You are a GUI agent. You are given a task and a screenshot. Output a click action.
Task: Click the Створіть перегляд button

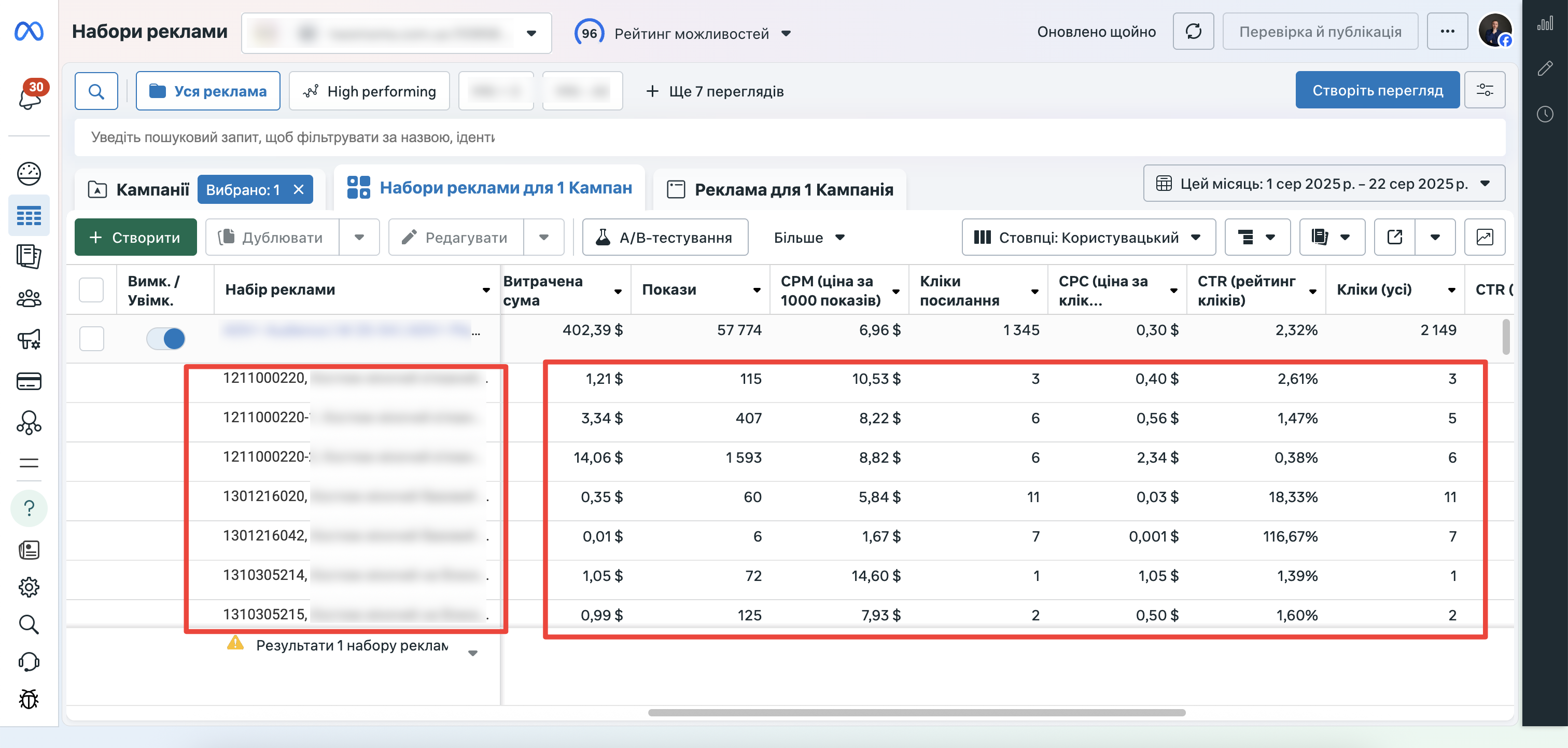1377,90
